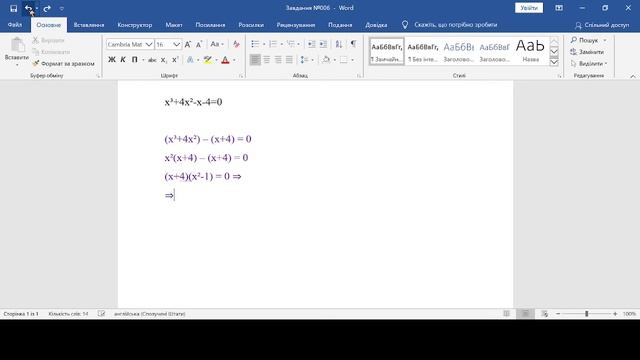Viewport: 640px width, 360px height.
Task: Toggle italic К formatting
Action: coord(123,60)
